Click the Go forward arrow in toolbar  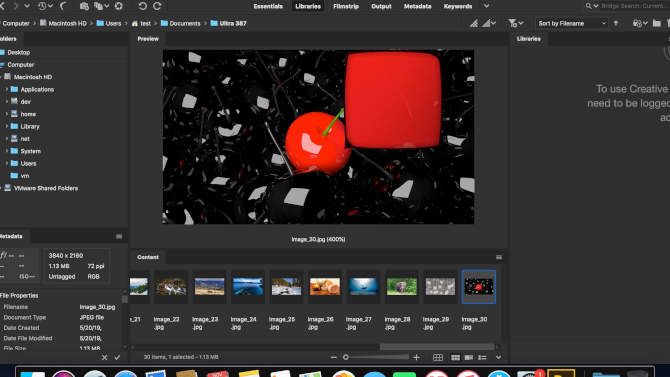[x=15, y=6]
